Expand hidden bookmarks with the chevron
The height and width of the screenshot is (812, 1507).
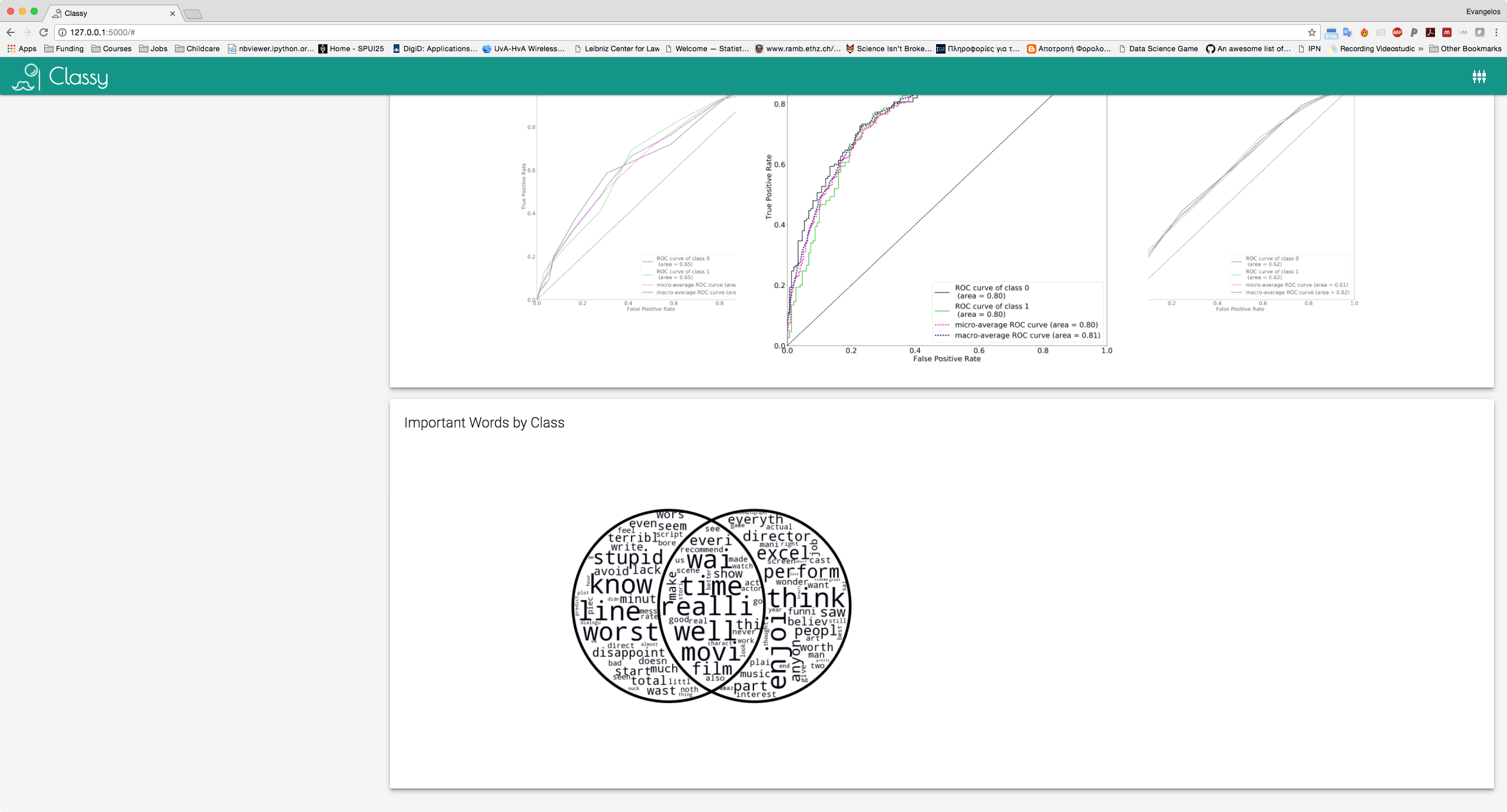(x=1421, y=49)
